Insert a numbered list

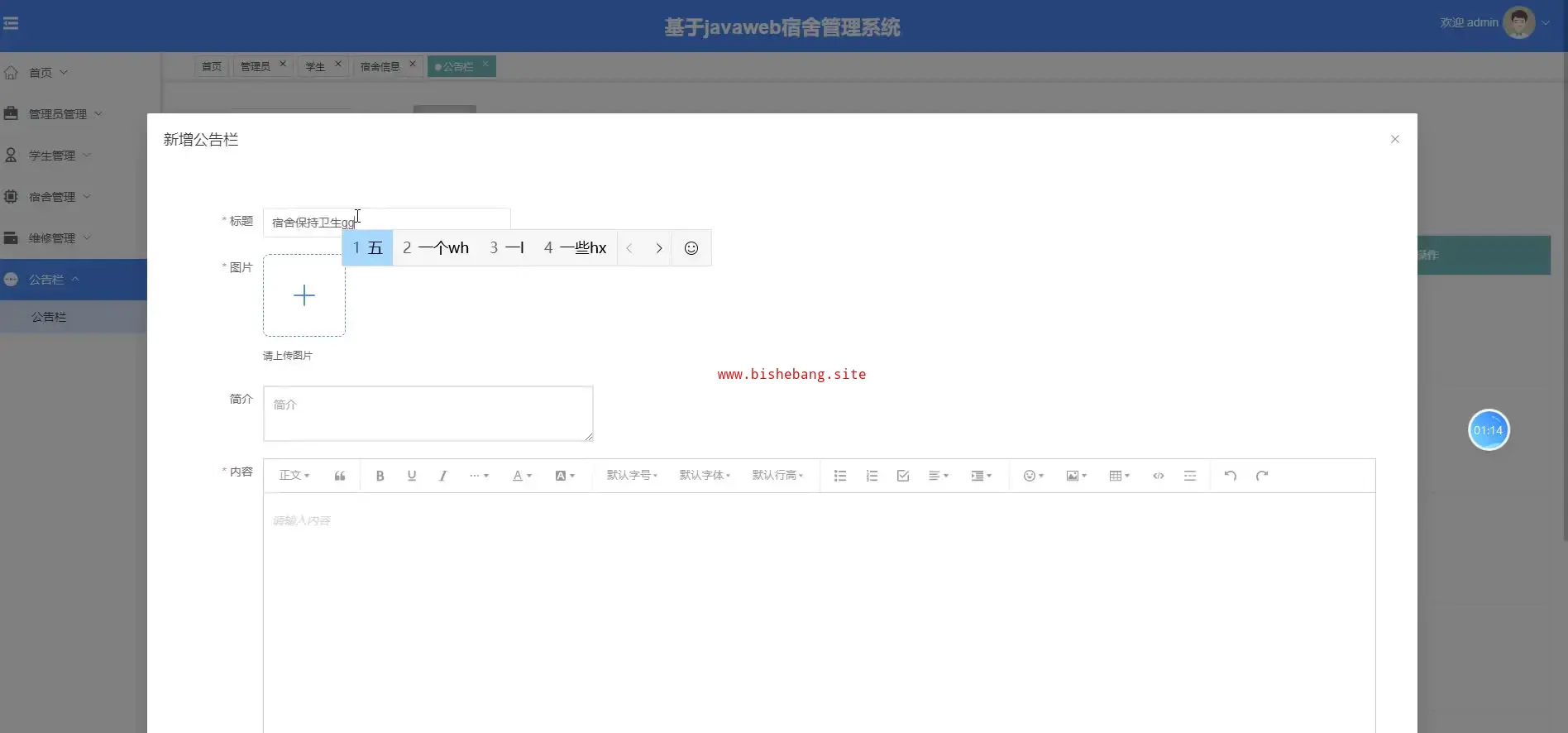(x=872, y=476)
